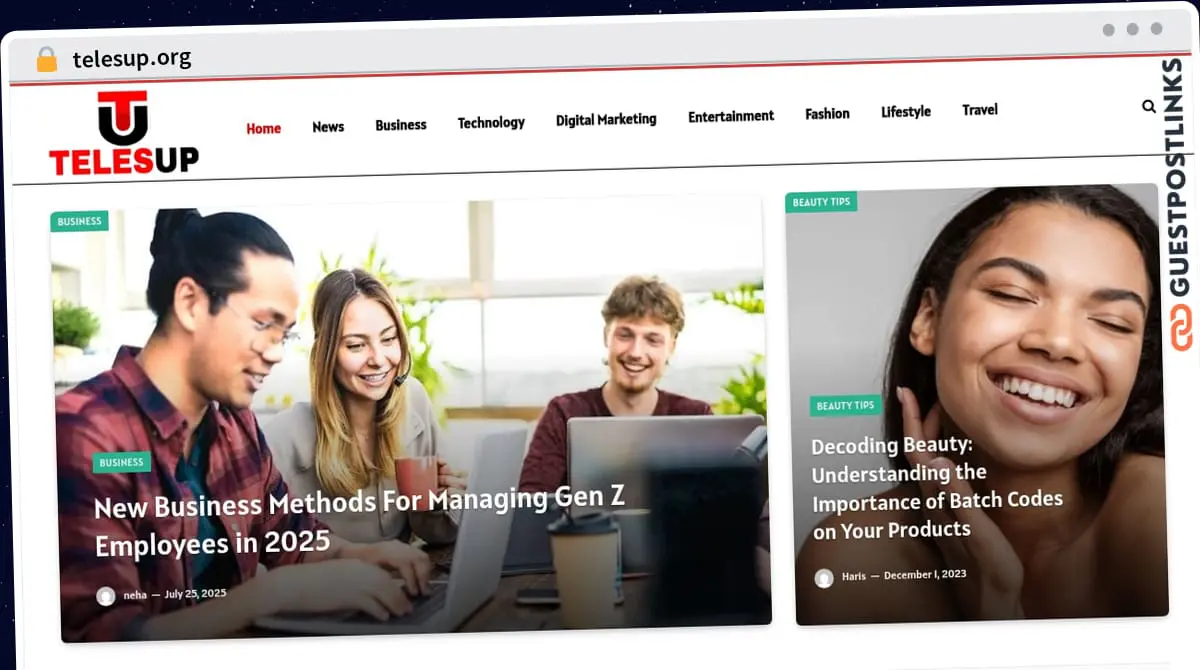The height and width of the screenshot is (670, 1200).
Task: Click the Beauty Tips tag above headline
Action: point(845,405)
